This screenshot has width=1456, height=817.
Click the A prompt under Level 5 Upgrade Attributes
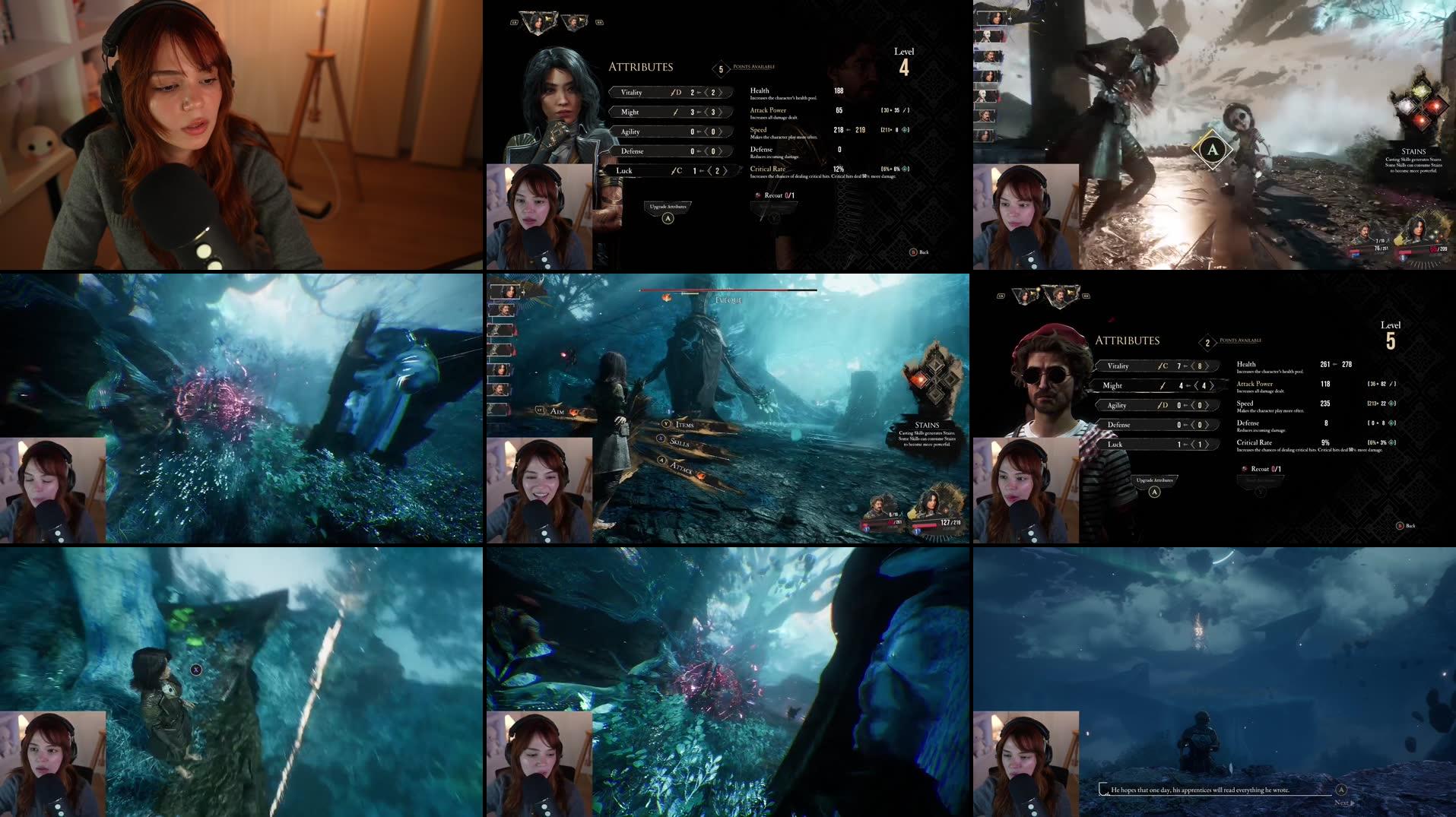(1154, 492)
